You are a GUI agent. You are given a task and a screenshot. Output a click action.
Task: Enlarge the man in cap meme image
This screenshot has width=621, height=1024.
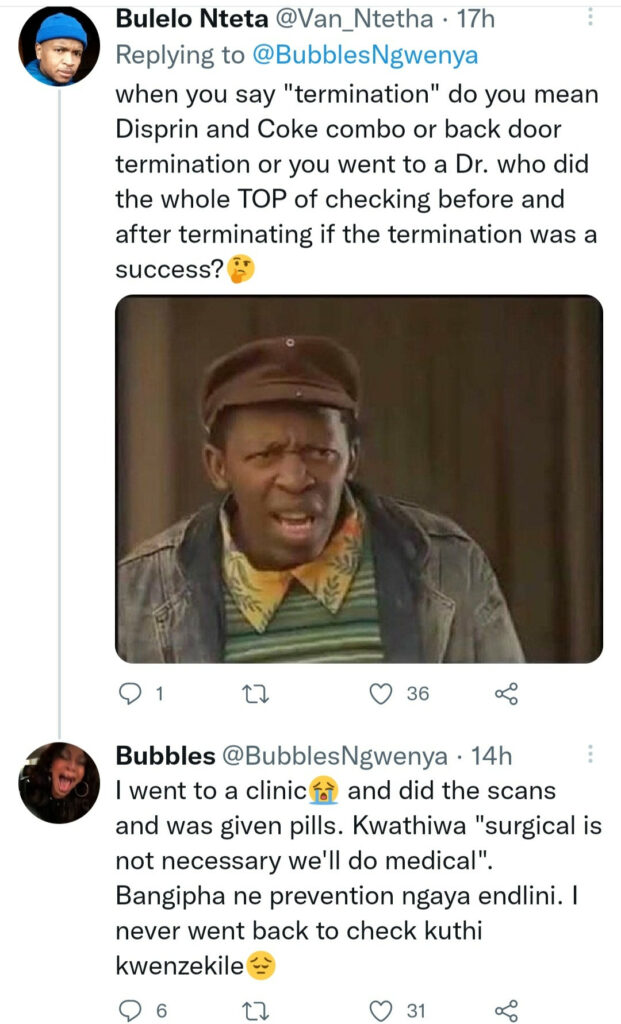point(359,479)
